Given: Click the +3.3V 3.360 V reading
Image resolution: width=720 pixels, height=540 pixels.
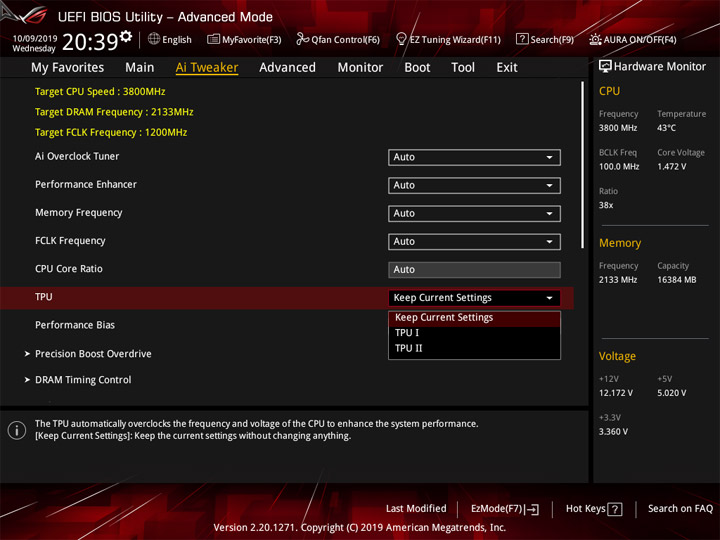Looking at the screenshot, I should (x=613, y=432).
